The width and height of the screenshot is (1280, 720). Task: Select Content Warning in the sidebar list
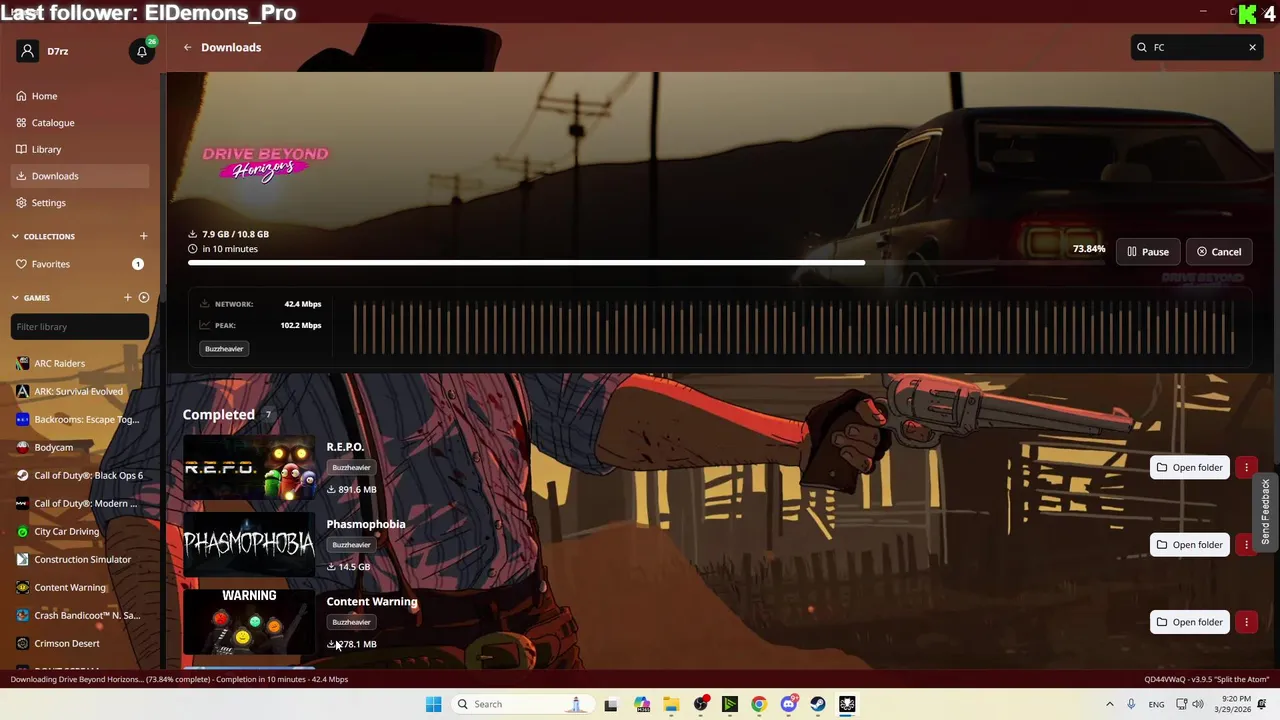tap(80, 588)
